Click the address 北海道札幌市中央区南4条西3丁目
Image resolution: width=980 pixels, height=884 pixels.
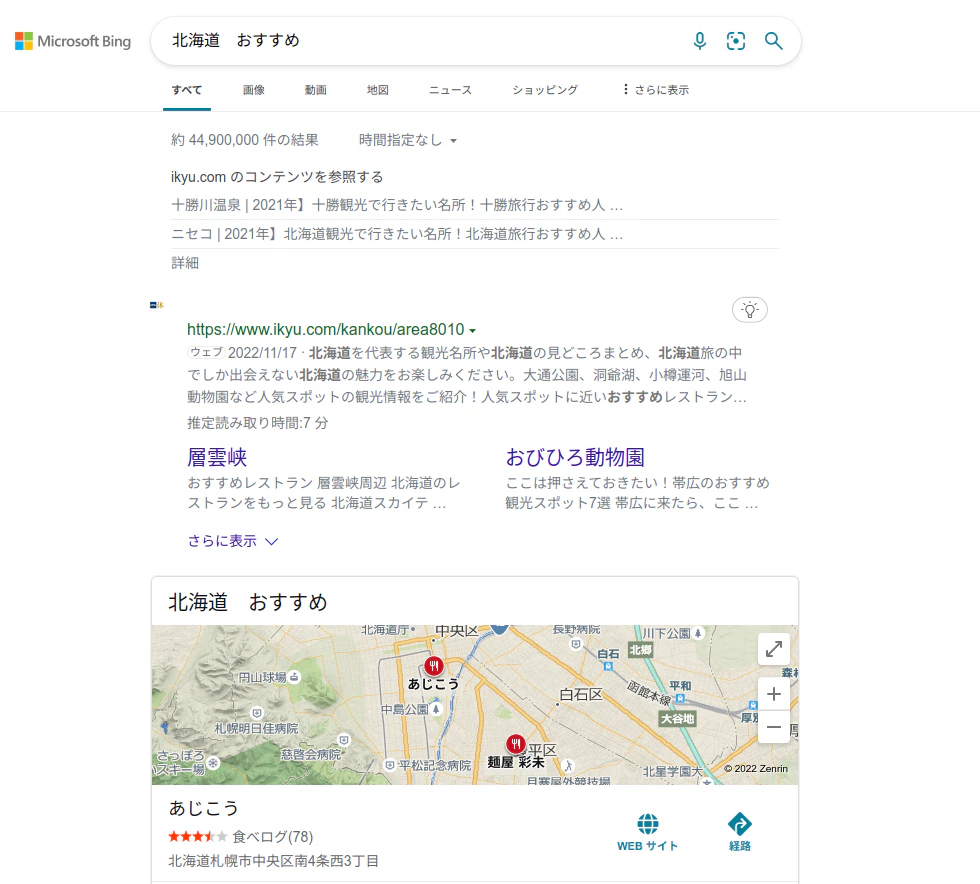pos(274,861)
